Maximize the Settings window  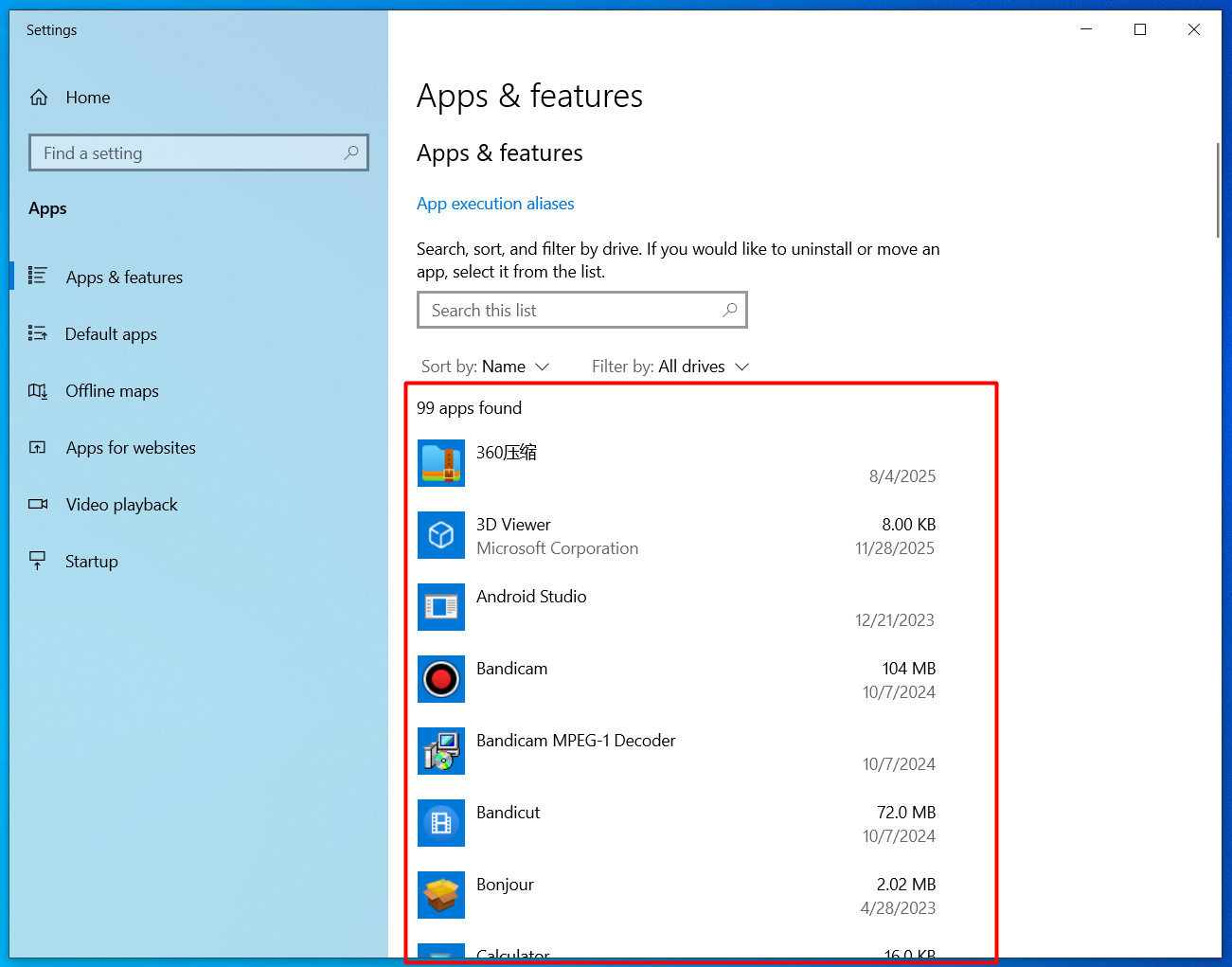(1140, 29)
